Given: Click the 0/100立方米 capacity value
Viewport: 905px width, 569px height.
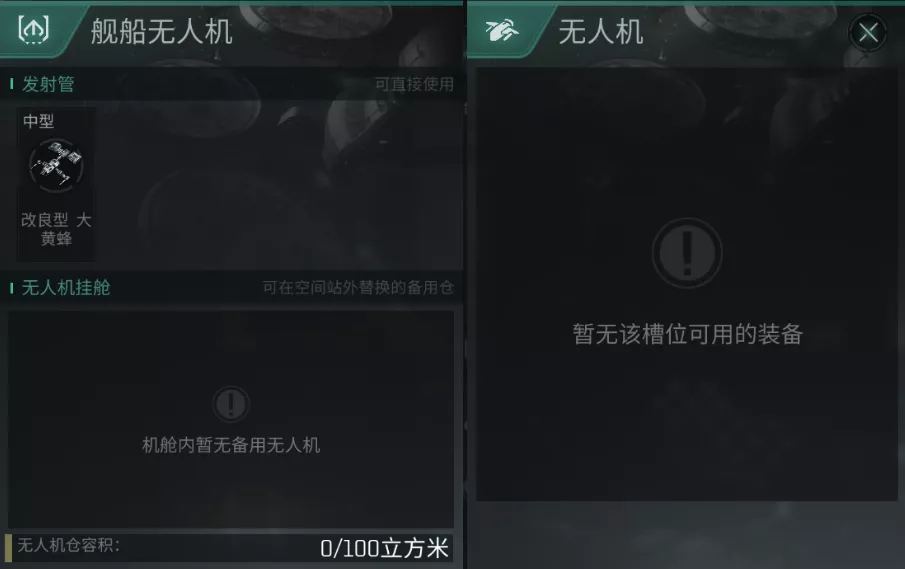Looking at the screenshot, I should point(384,548).
